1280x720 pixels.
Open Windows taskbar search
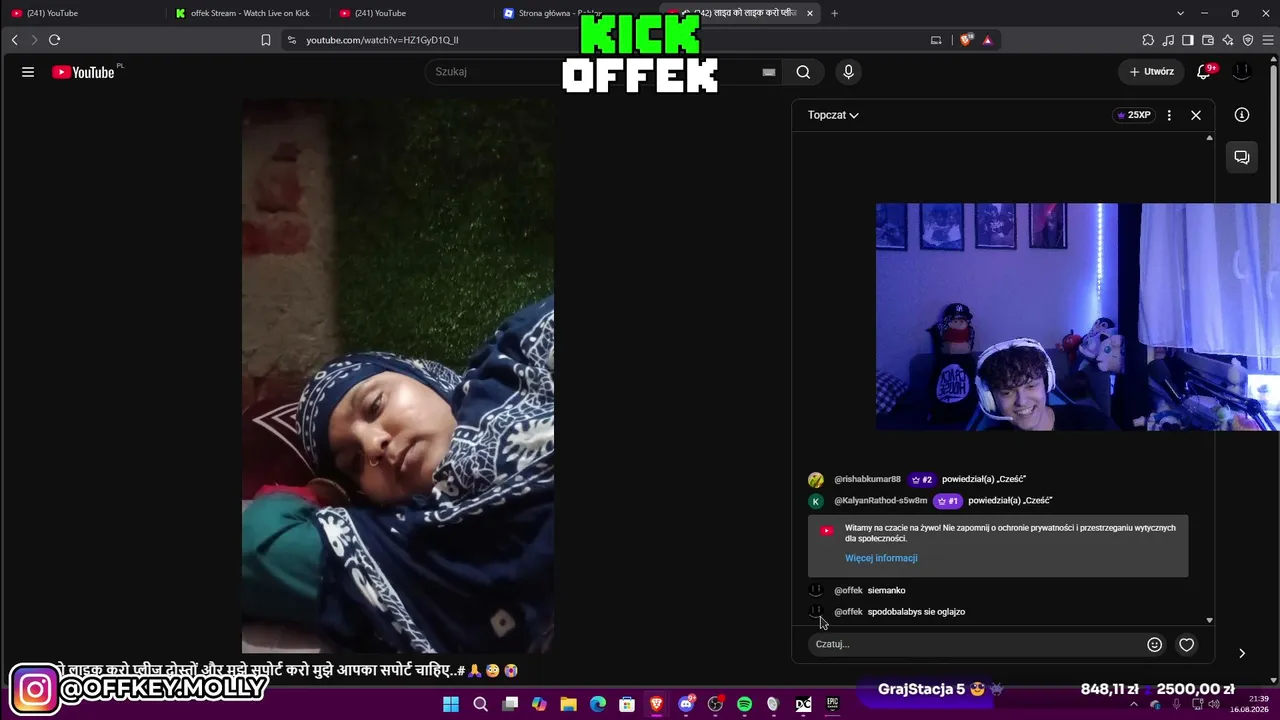pos(480,704)
